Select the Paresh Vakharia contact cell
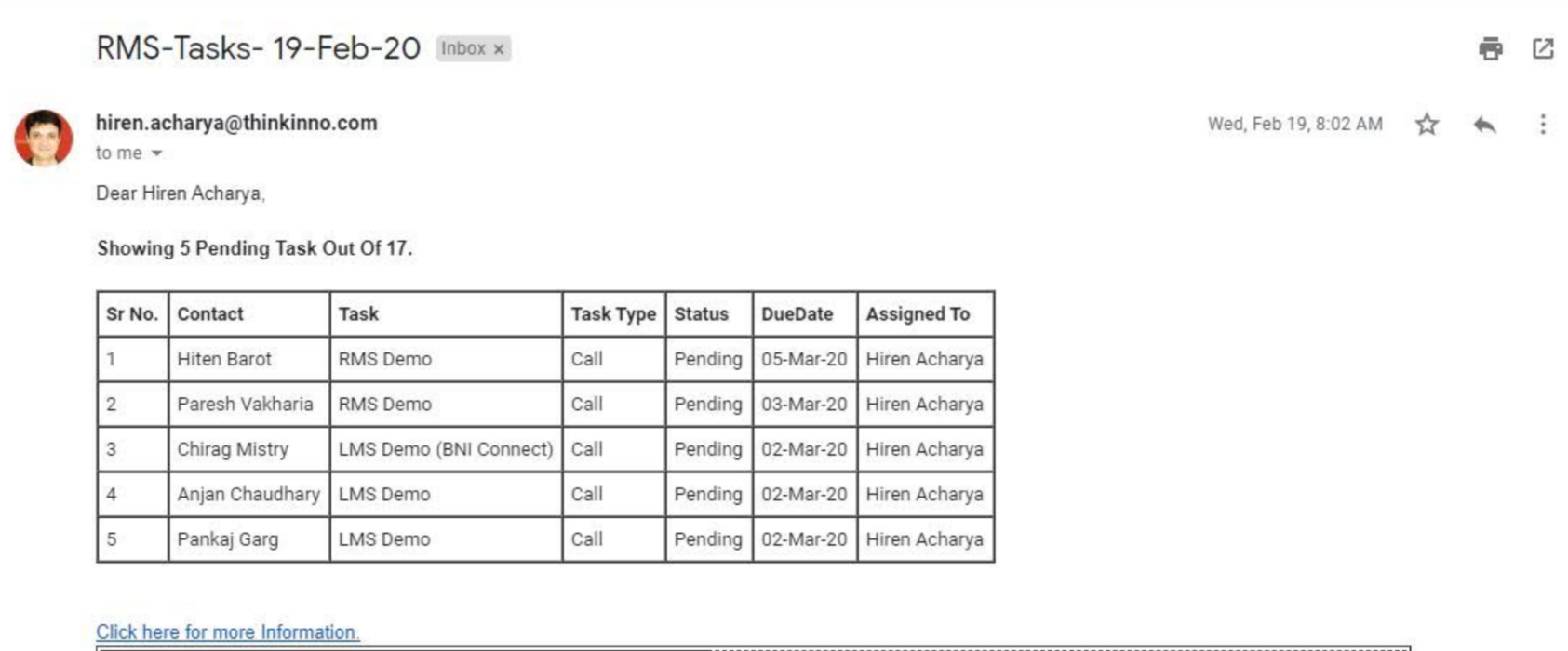Screen dimensions: 1568x651 click(x=248, y=404)
